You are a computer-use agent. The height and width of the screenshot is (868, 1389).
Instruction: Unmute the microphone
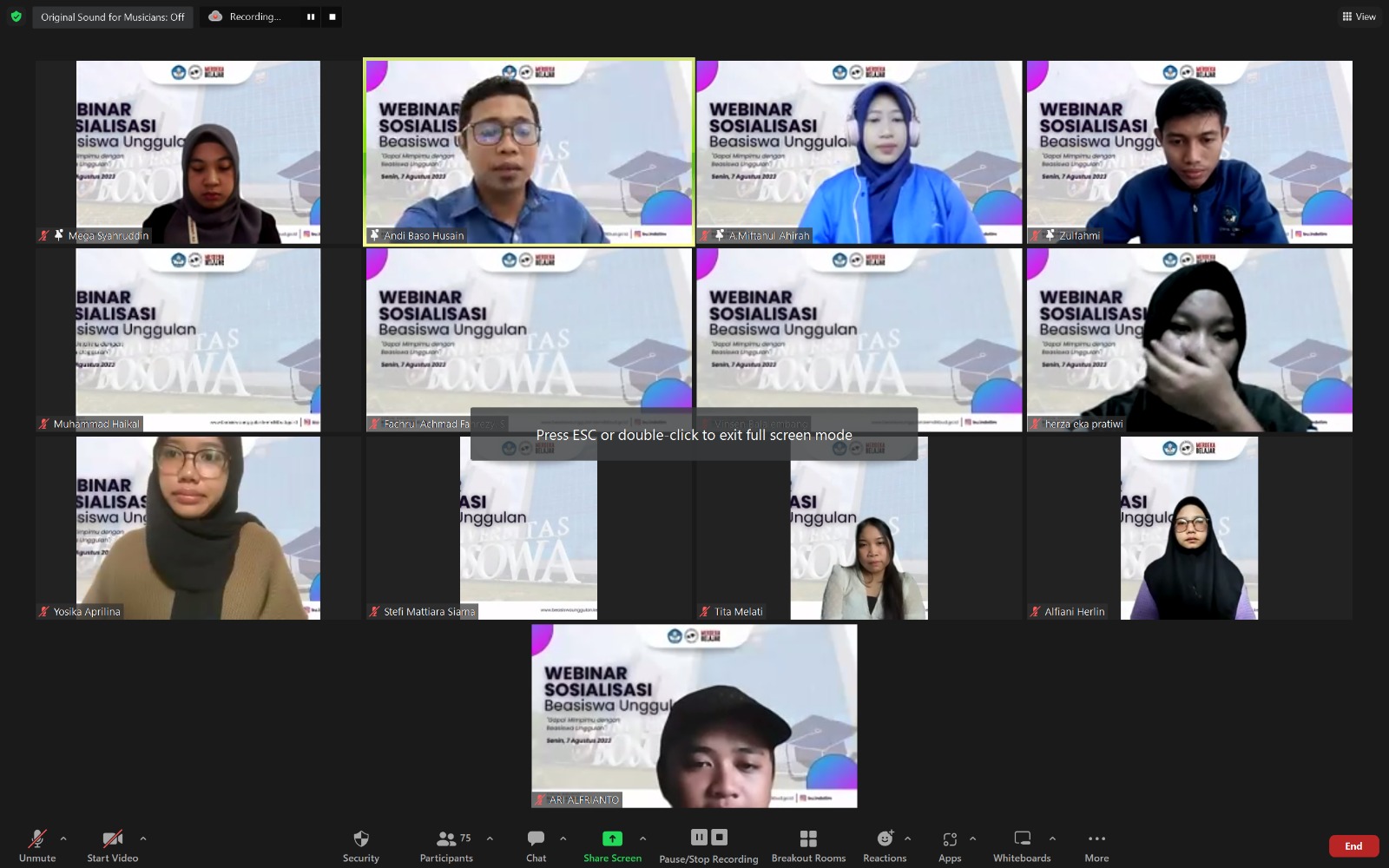pos(36,838)
